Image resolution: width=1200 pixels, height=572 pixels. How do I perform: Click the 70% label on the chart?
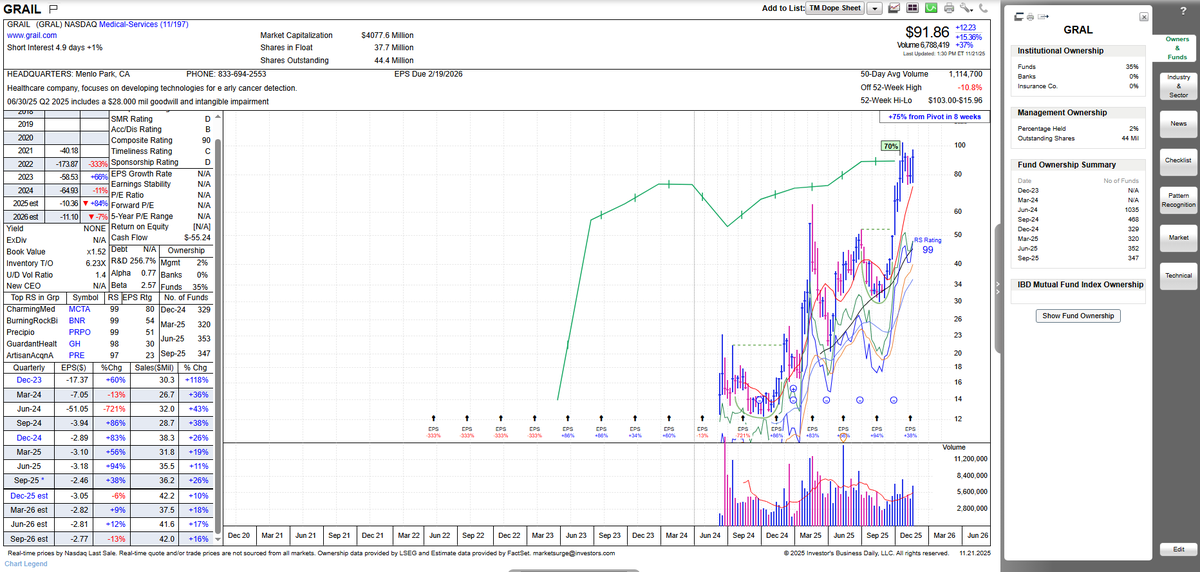(890, 146)
